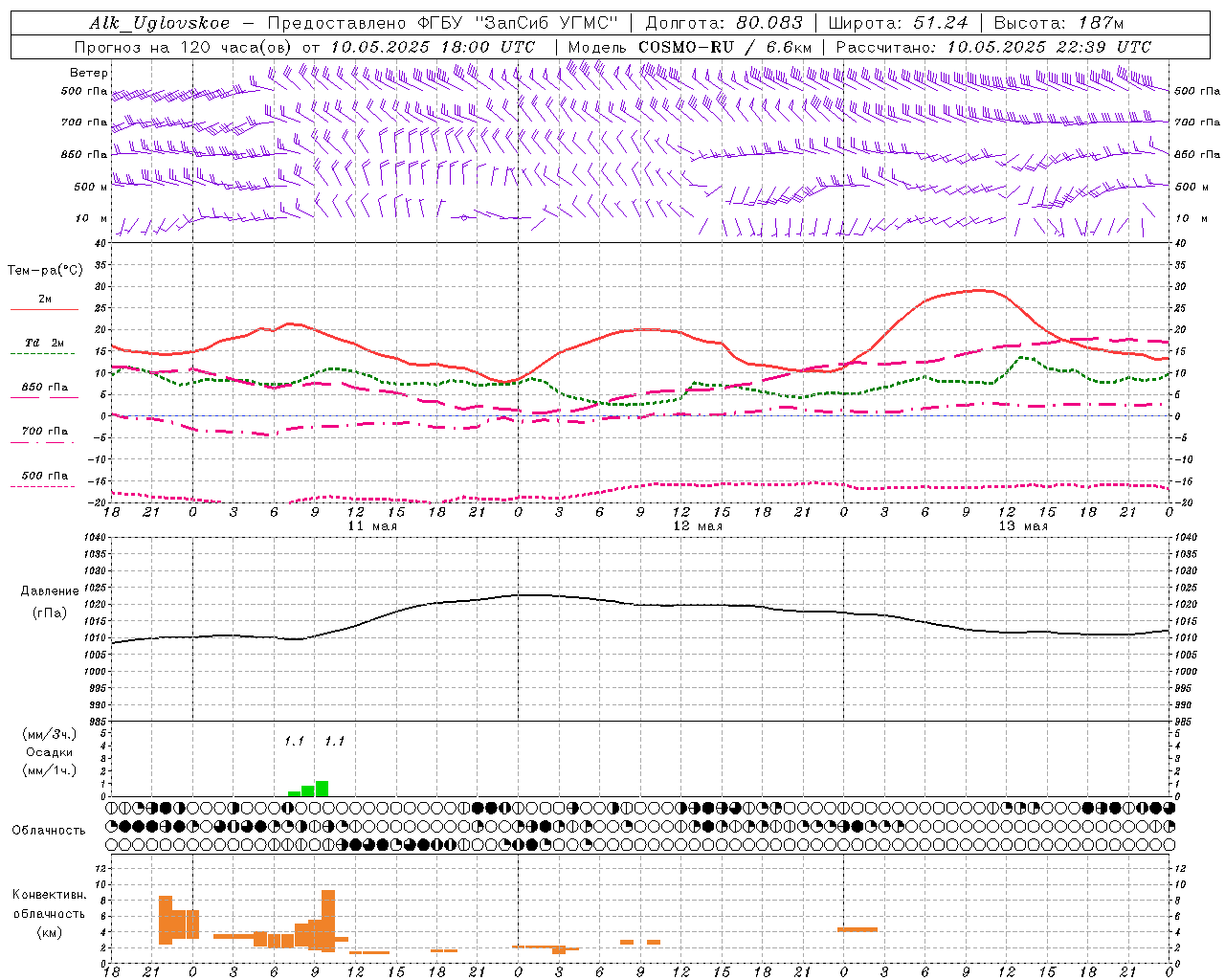Click the 11 мая date label
Viewport: 1225px width, 980px height.
click(372, 526)
